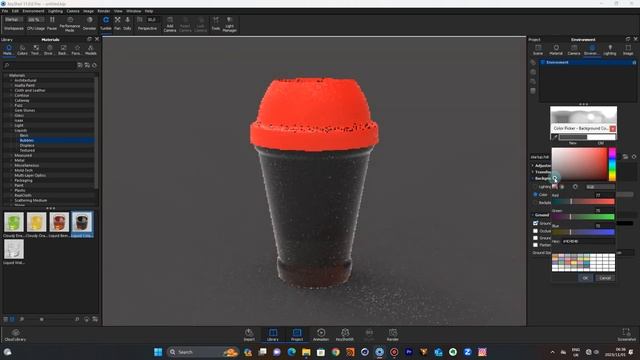Expand the Metal materials folder
Image resolution: width=640 pixels, height=360 pixels.
click(11, 160)
